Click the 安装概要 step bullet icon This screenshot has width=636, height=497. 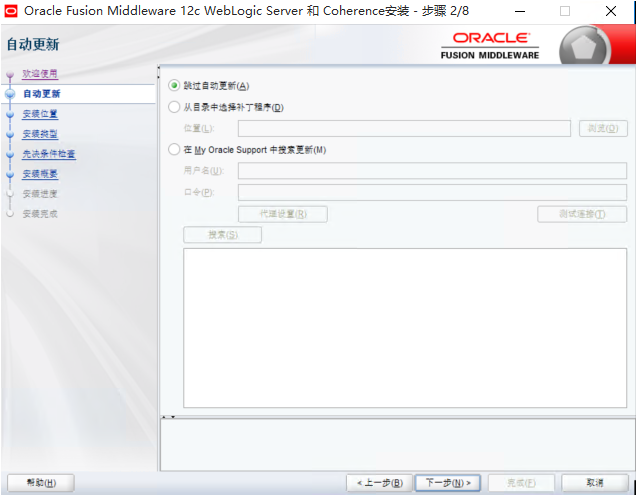coord(10,174)
